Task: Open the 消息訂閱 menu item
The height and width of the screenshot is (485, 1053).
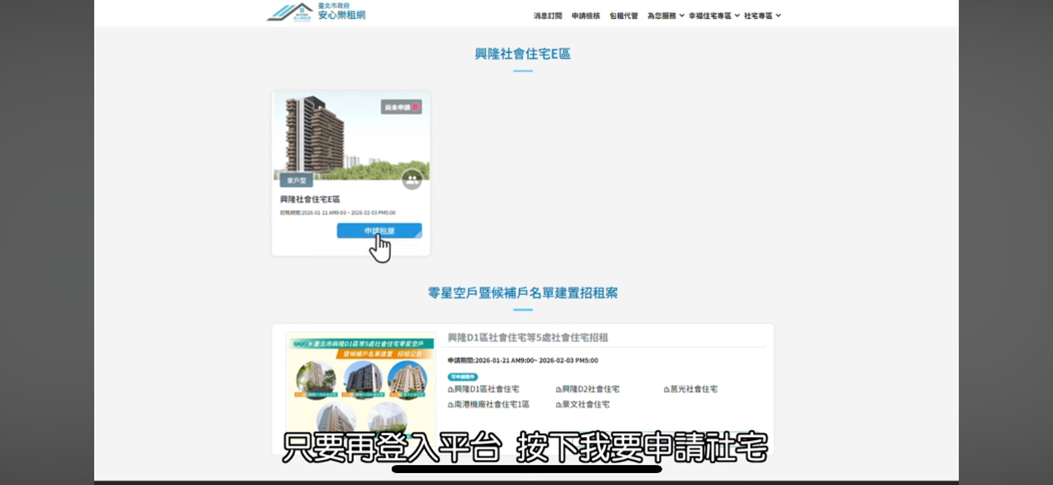Action: coord(547,16)
